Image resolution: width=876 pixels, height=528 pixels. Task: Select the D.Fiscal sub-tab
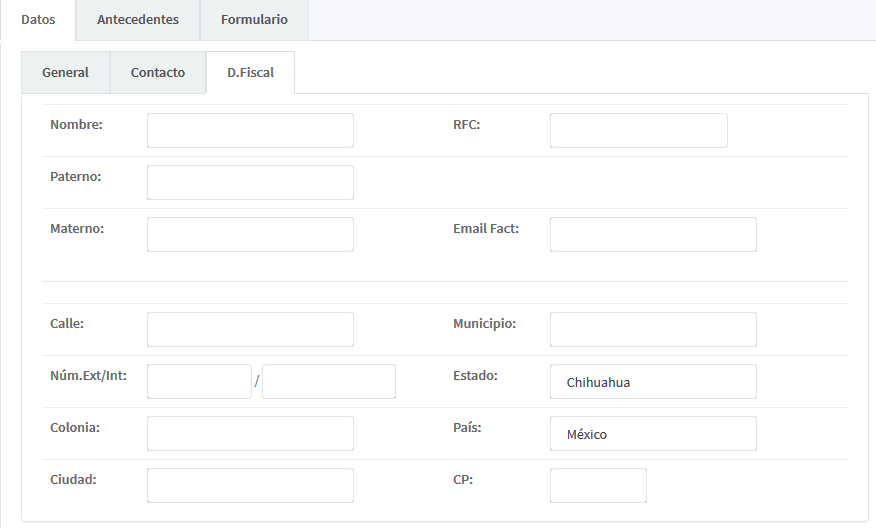[x=250, y=73]
